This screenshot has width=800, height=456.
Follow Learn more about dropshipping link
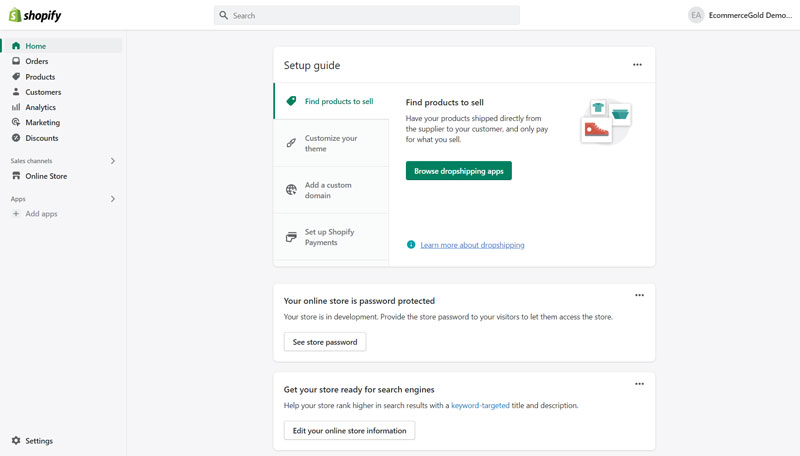pos(472,245)
